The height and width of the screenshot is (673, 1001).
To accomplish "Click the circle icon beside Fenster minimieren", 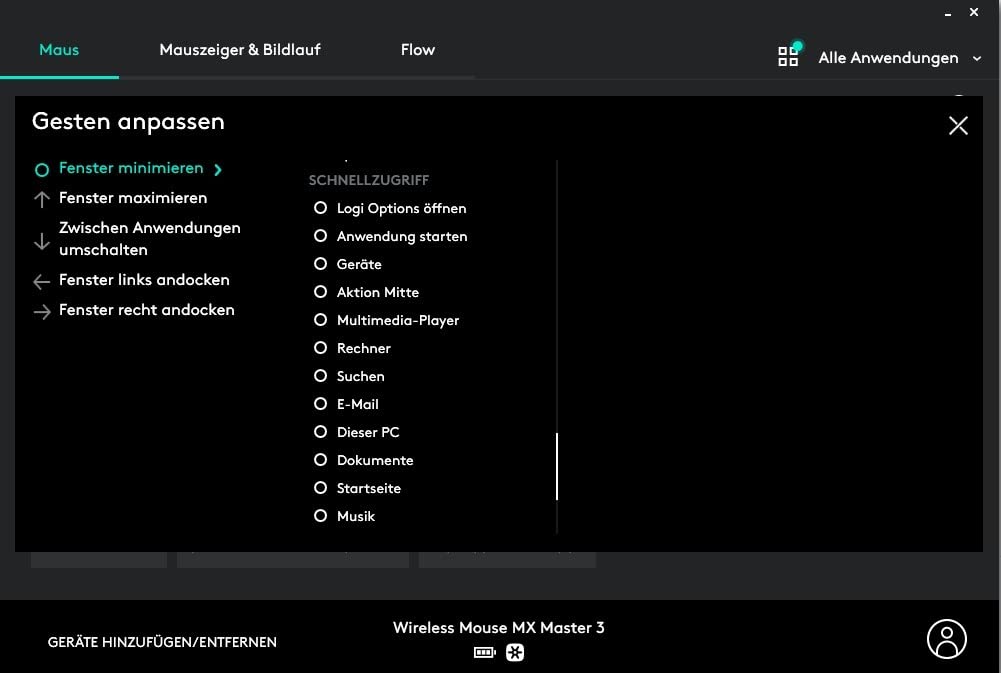I will pyautogui.click(x=41, y=170).
